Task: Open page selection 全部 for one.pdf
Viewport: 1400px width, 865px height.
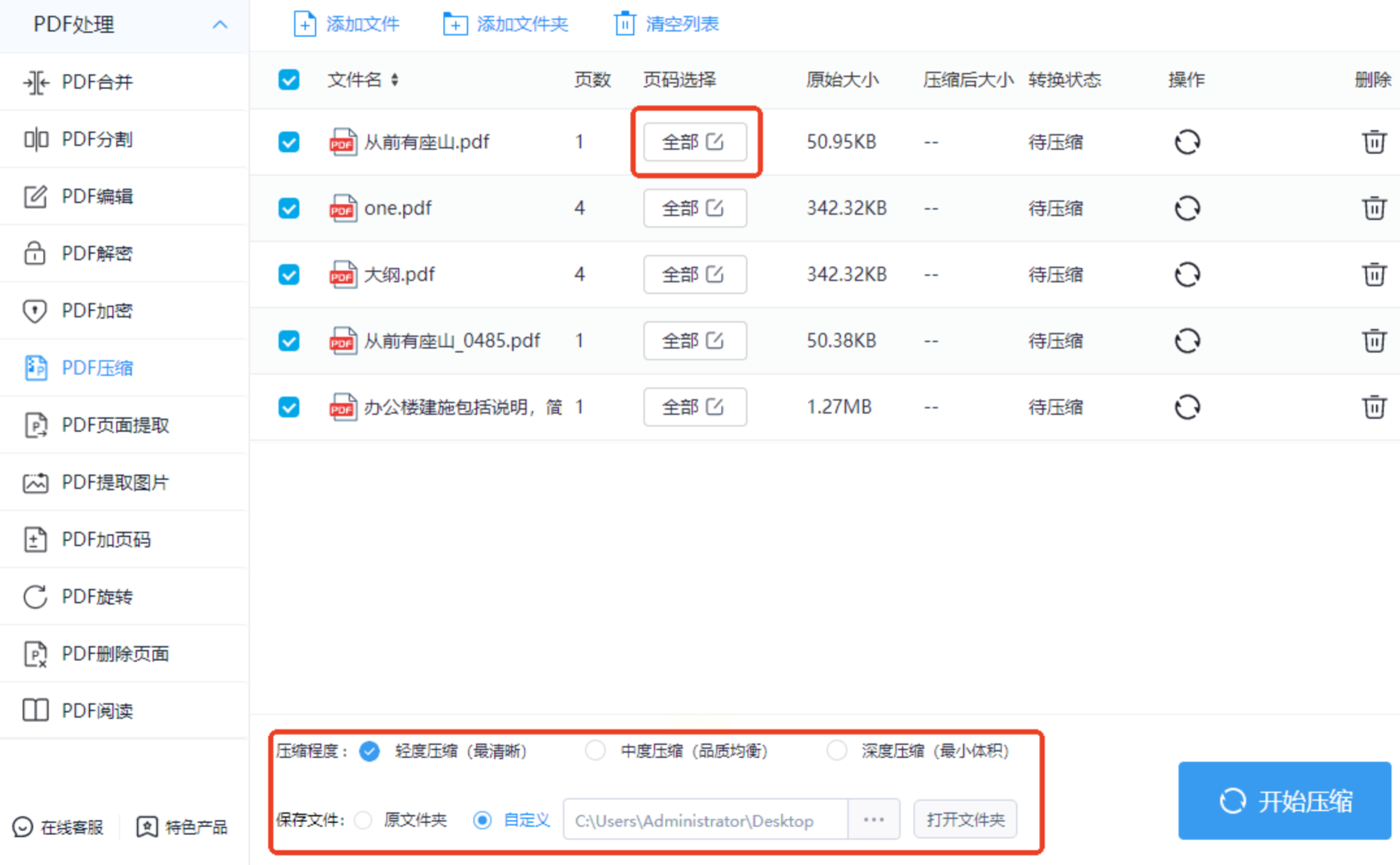Action: [694, 208]
